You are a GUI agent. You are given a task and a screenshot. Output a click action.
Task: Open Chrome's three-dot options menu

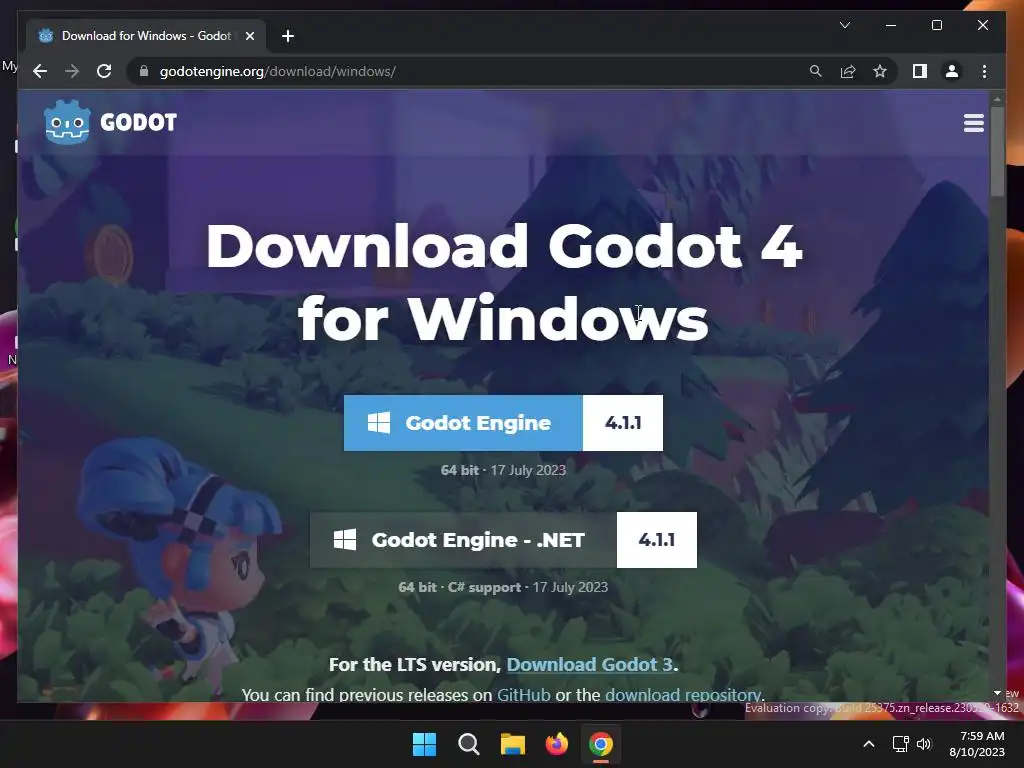[984, 71]
